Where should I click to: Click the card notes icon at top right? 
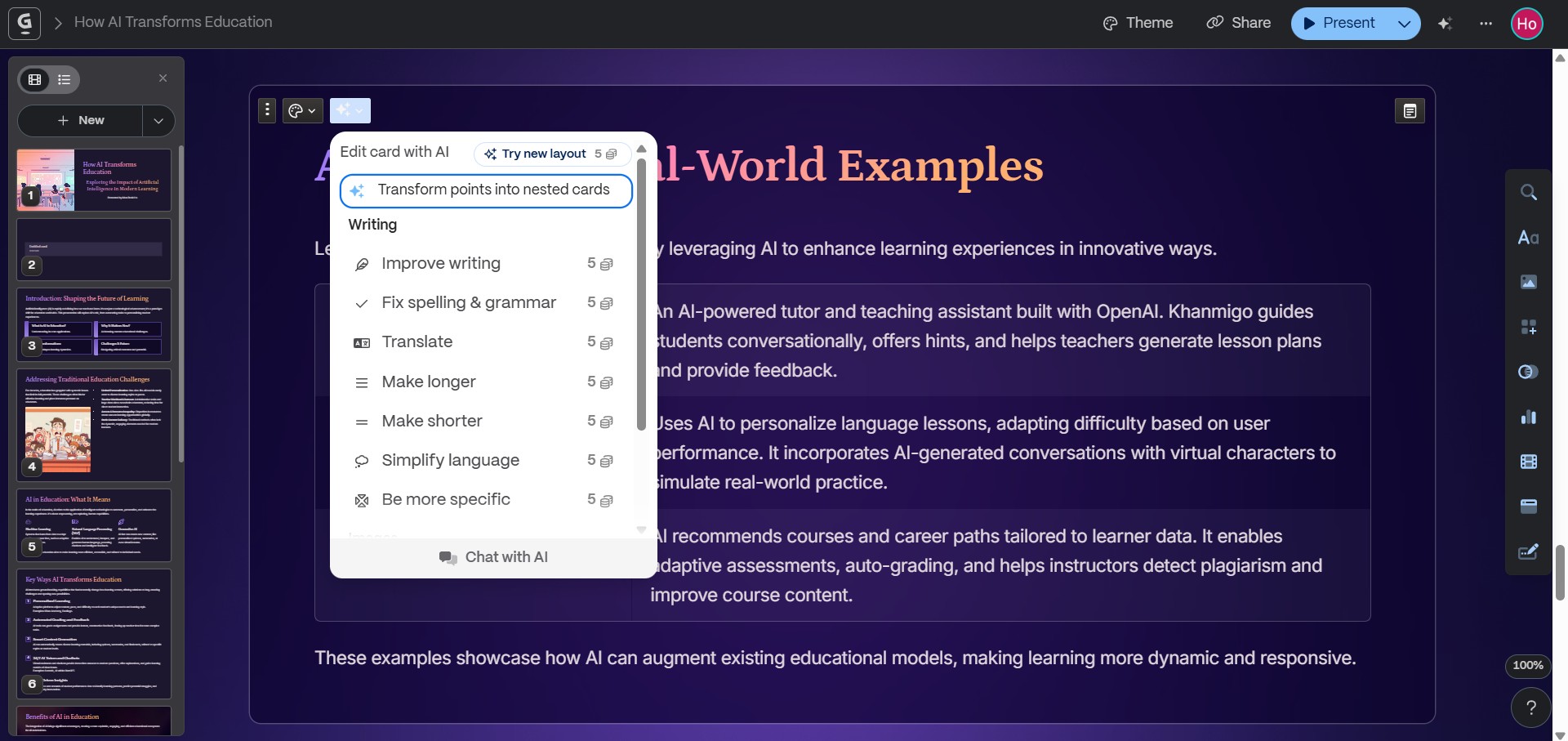point(1410,111)
